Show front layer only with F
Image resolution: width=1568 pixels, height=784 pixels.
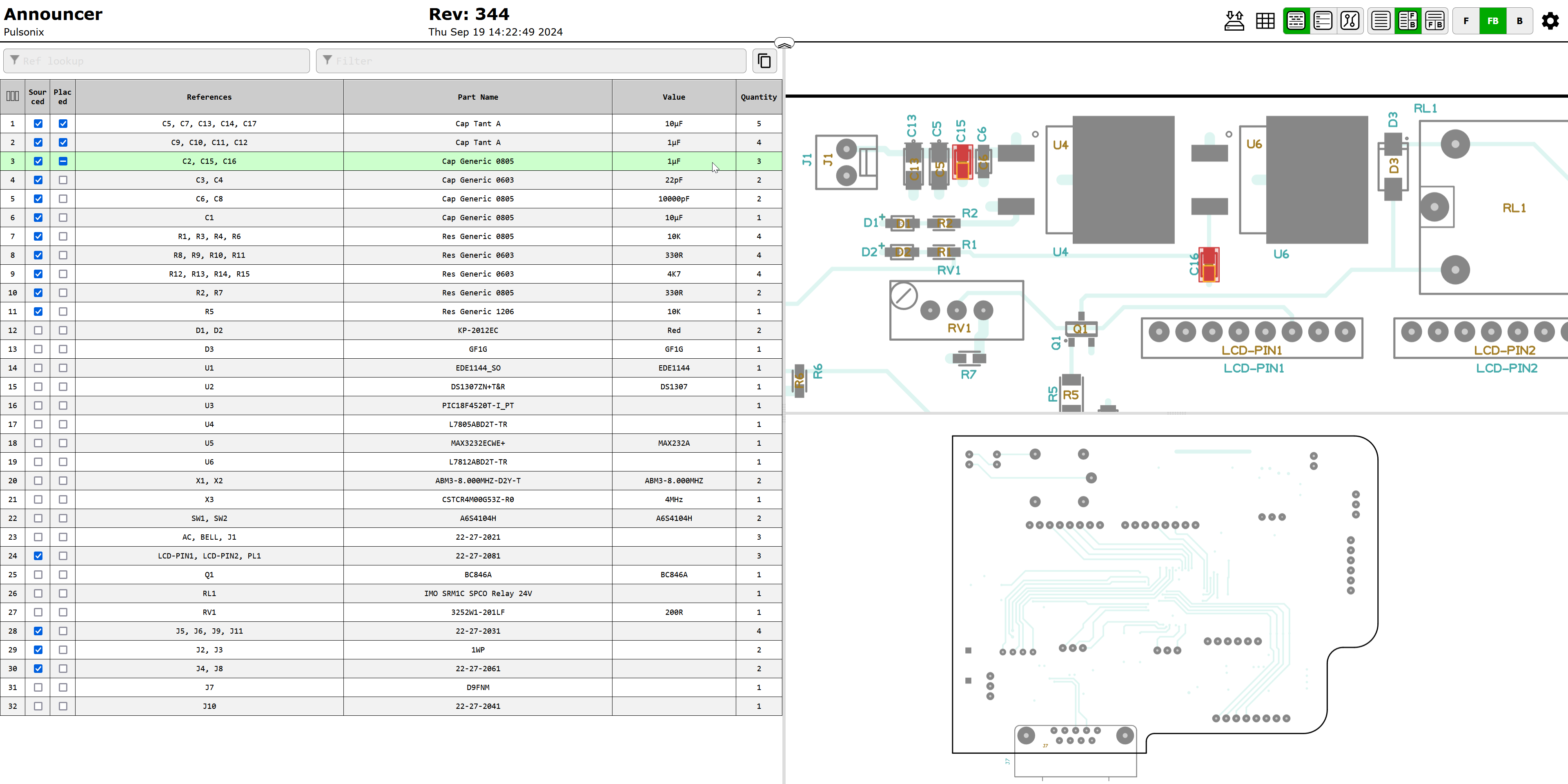[x=1466, y=21]
